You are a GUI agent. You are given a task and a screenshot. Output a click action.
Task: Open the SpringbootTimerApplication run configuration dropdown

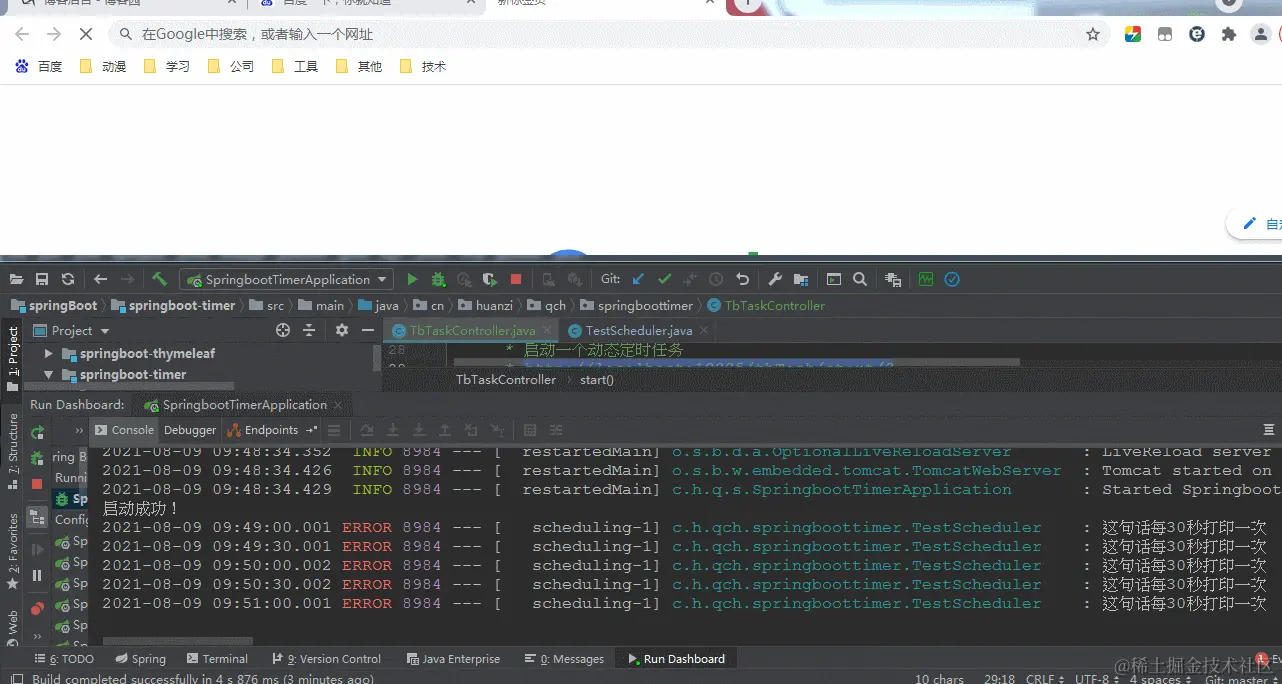tap(287, 280)
